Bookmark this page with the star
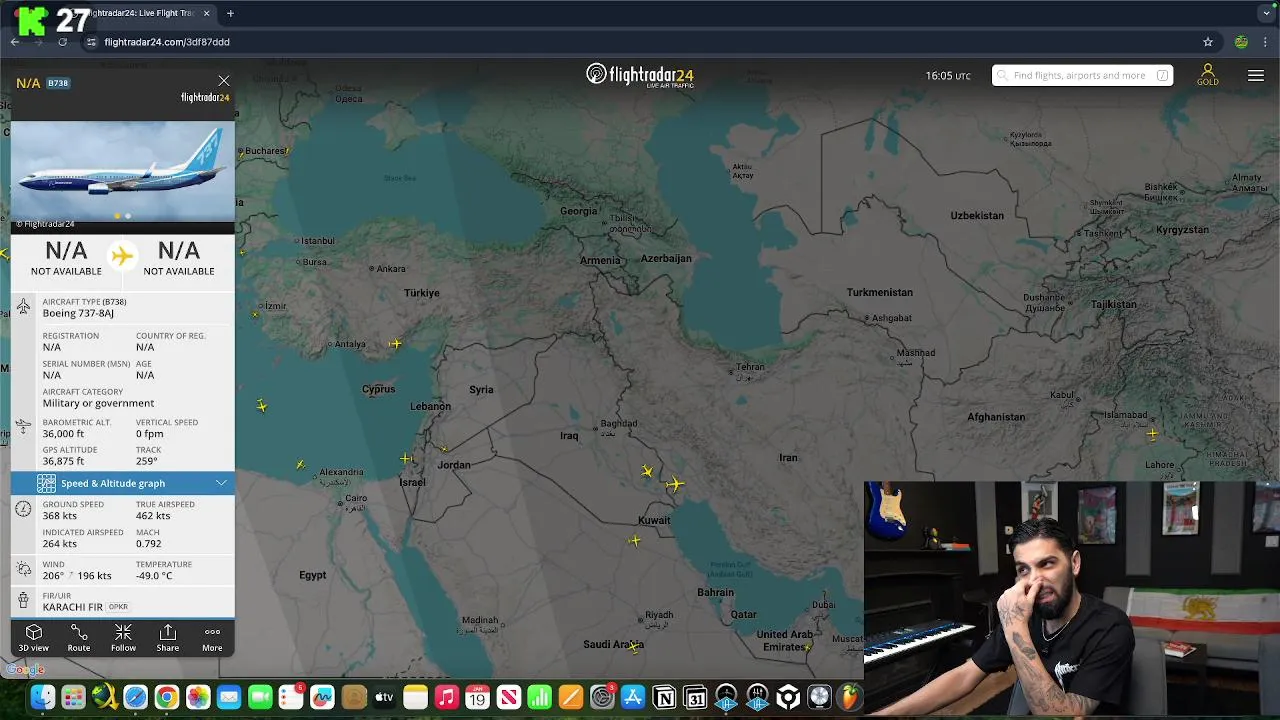1280x720 pixels. click(x=1208, y=42)
